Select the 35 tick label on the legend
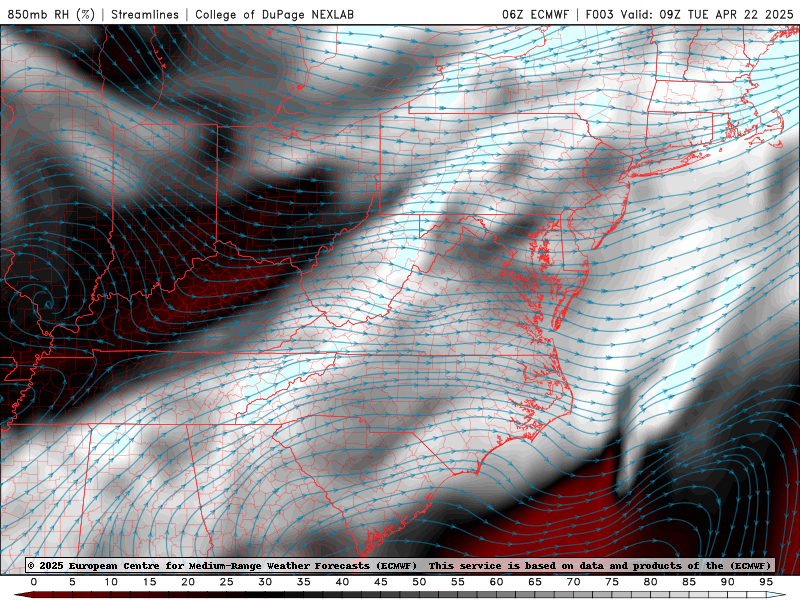800x600 pixels. click(x=304, y=582)
